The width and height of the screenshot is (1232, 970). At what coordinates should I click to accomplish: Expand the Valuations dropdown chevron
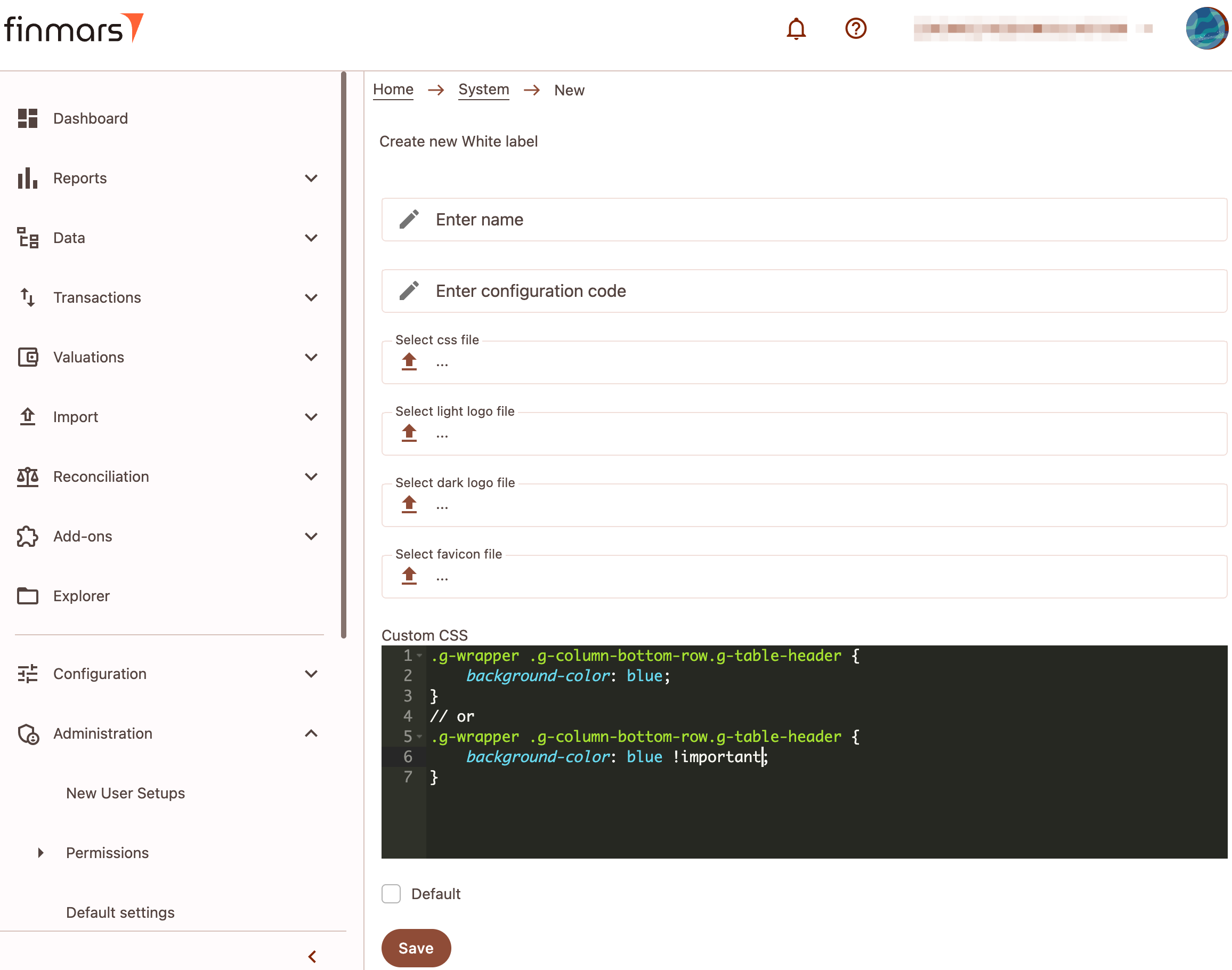(311, 357)
